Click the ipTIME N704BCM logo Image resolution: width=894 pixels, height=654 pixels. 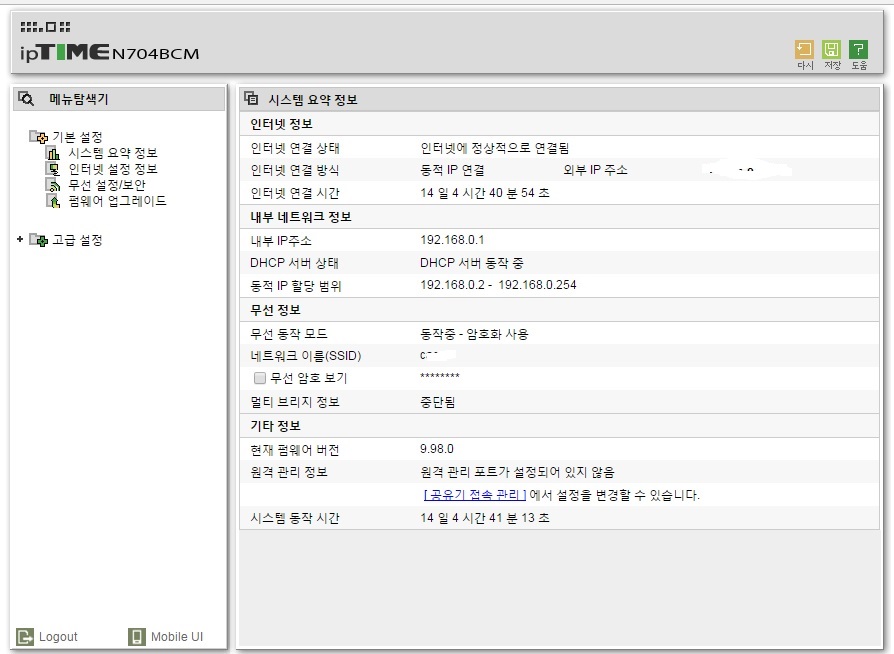point(109,53)
